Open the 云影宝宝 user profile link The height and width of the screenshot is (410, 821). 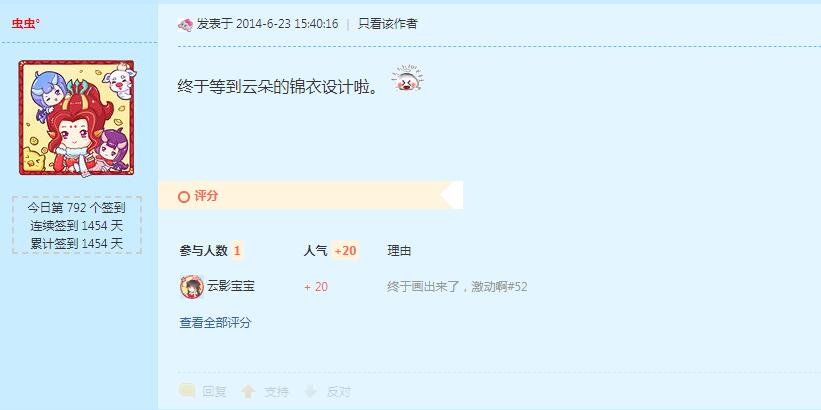(x=231, y=286)
